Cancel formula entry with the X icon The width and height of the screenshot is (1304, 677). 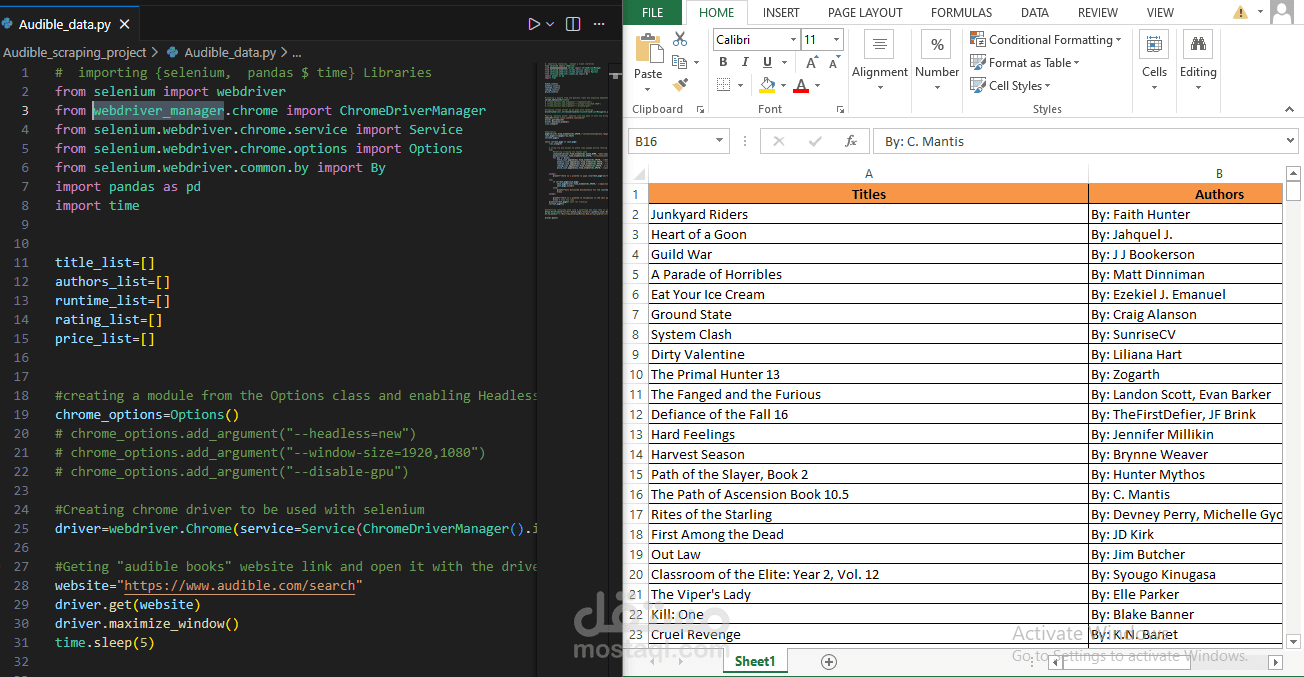pyautogui.click(x=779, y=141)
